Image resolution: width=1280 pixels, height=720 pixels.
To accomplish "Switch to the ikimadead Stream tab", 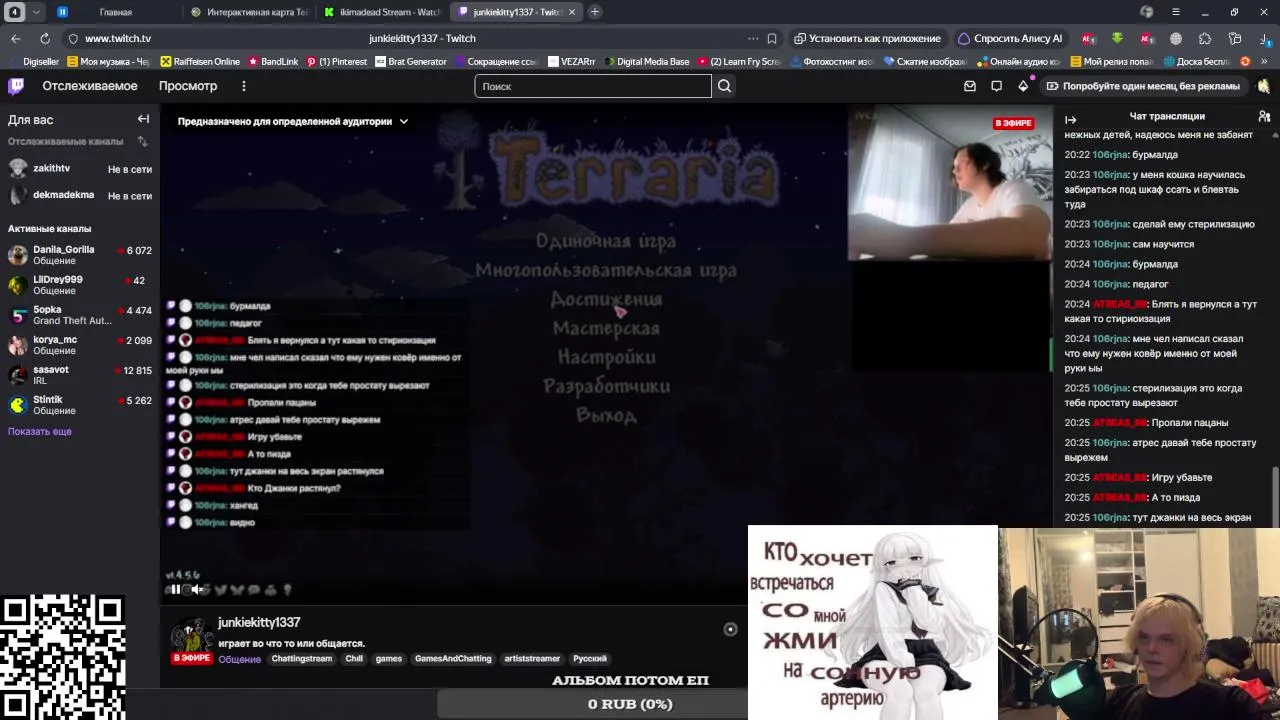I will pyautogui.click(x=383, y=12).
